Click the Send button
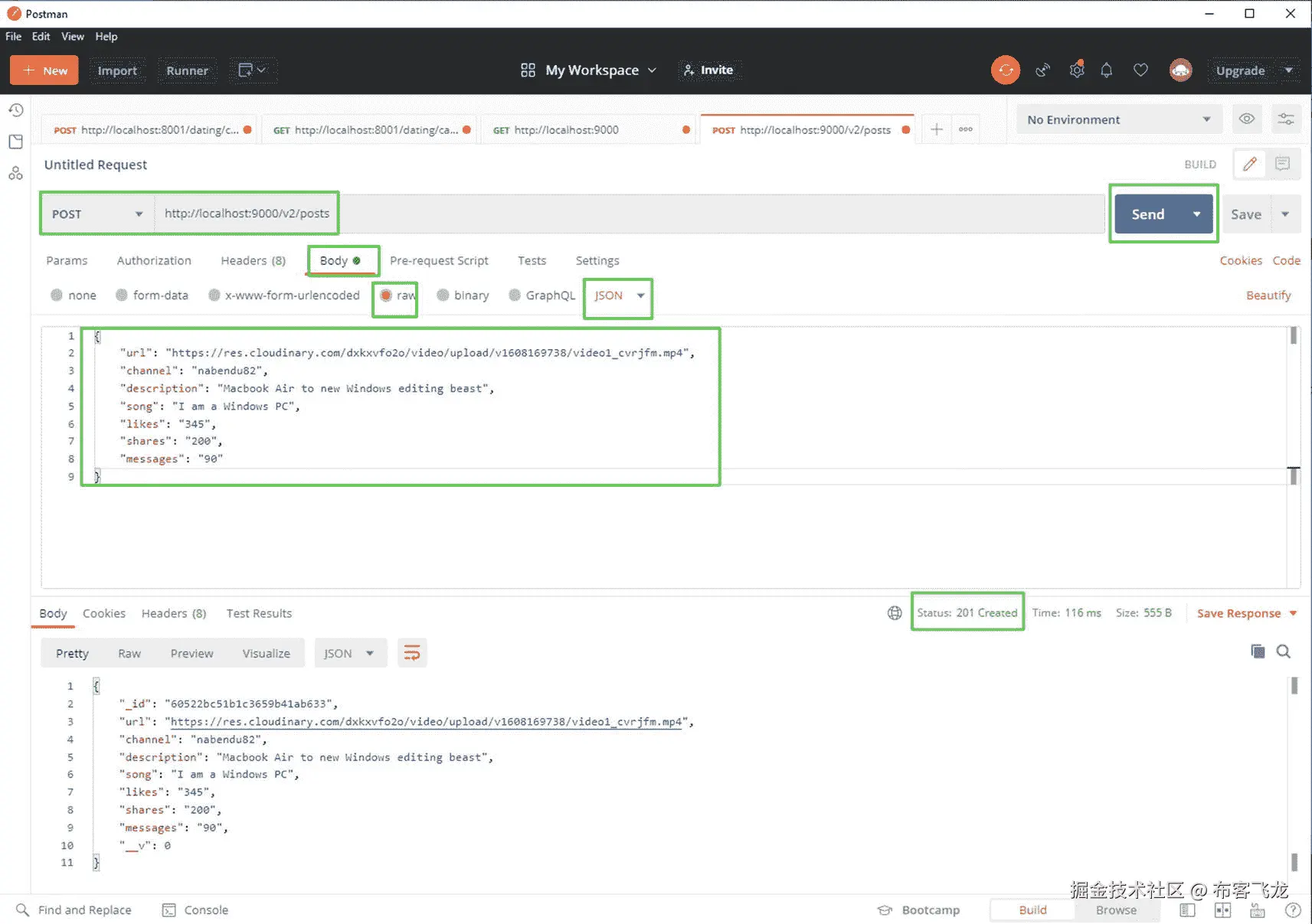Viewport: 1312px width, 924px height. 1148,214
